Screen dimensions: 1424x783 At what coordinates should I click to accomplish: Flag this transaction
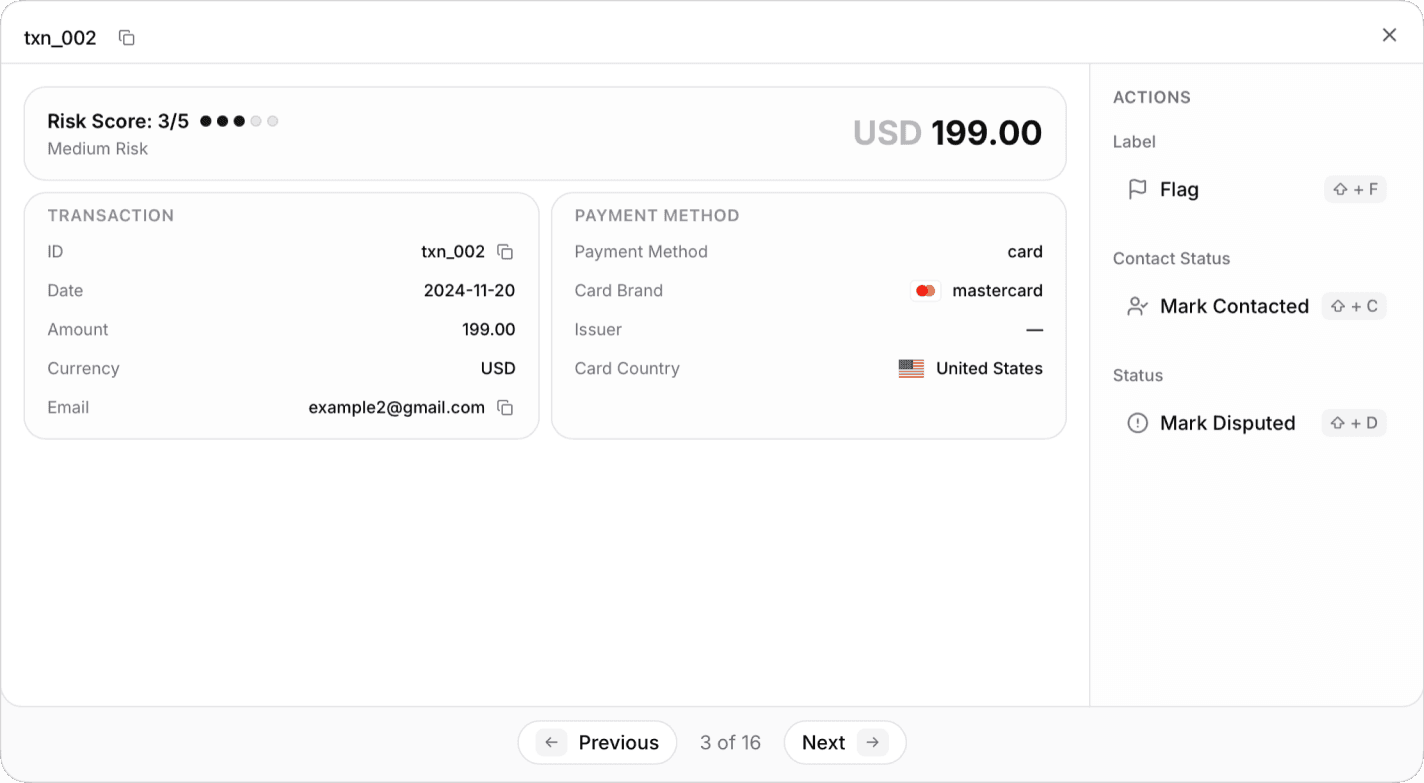tap(1178, 189)
